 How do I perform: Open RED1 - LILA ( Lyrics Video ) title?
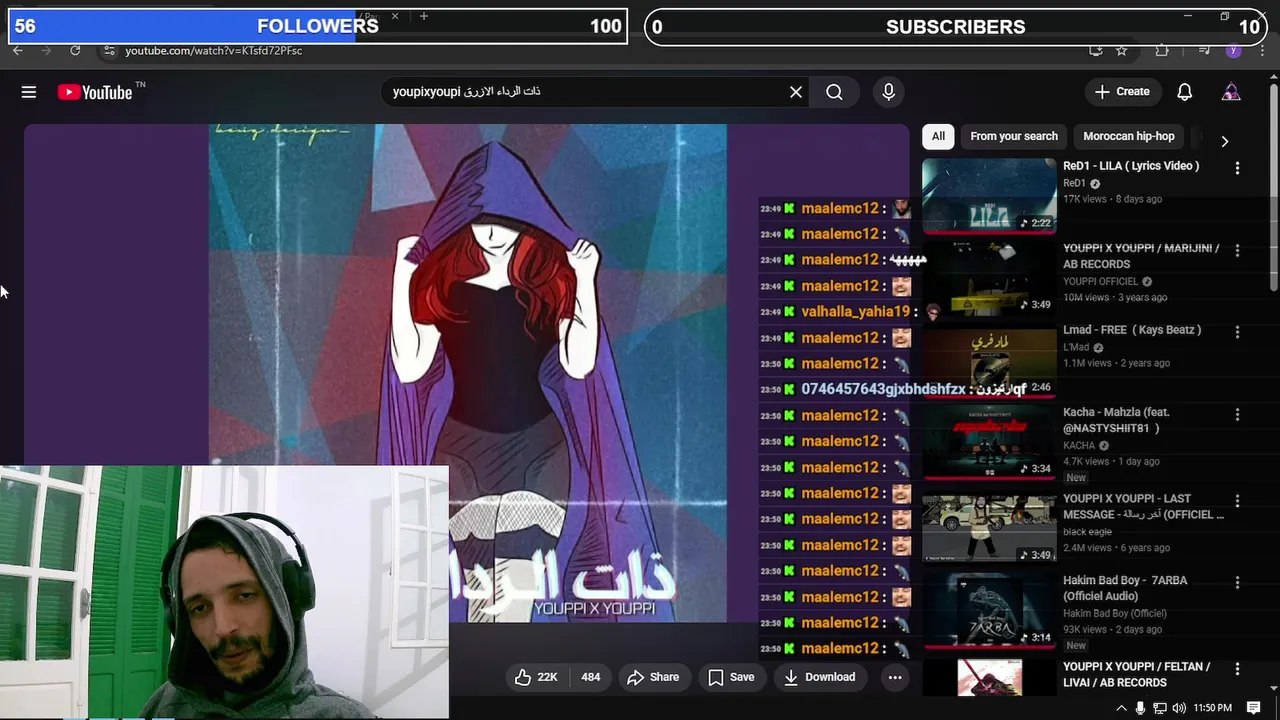point(1131,166)
